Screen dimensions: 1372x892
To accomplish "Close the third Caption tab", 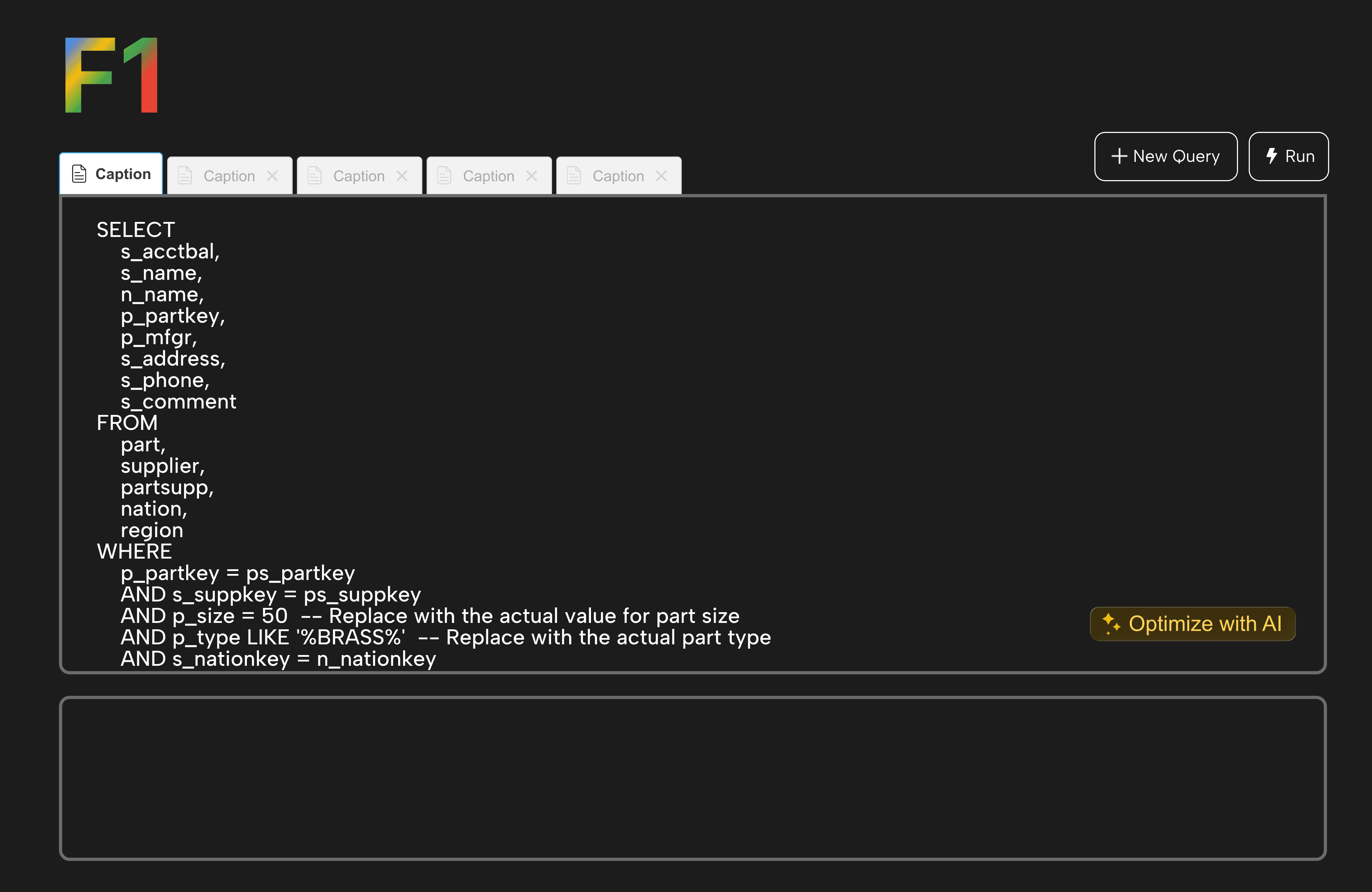I will click(402, 176).
